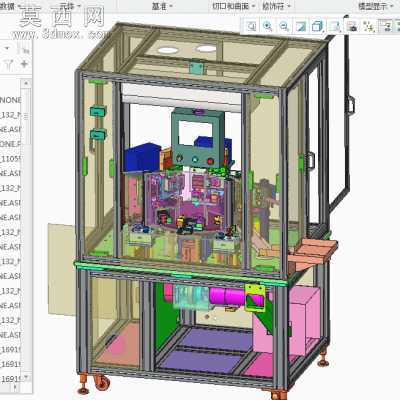Activate the Zoom Out tool
The image size is (400, 400).
pos(284,26)
